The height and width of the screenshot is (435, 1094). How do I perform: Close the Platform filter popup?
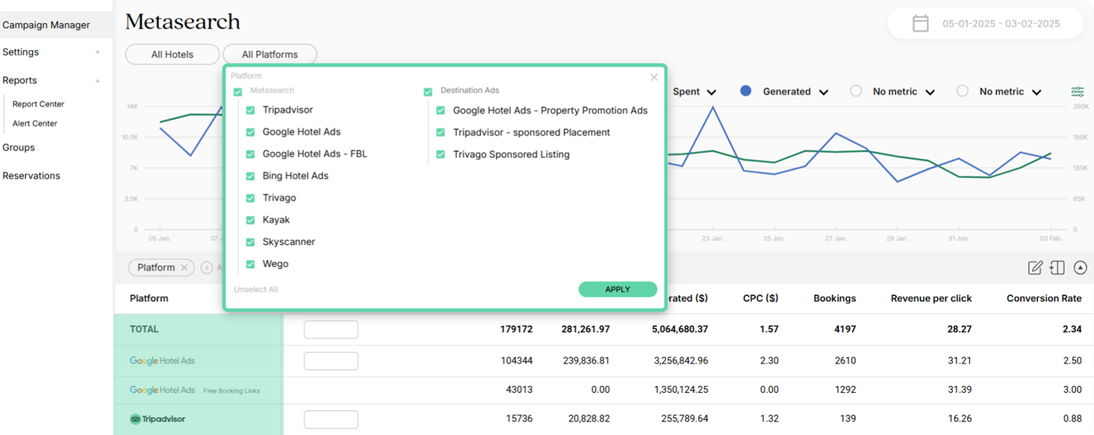(x=654, y=78)
